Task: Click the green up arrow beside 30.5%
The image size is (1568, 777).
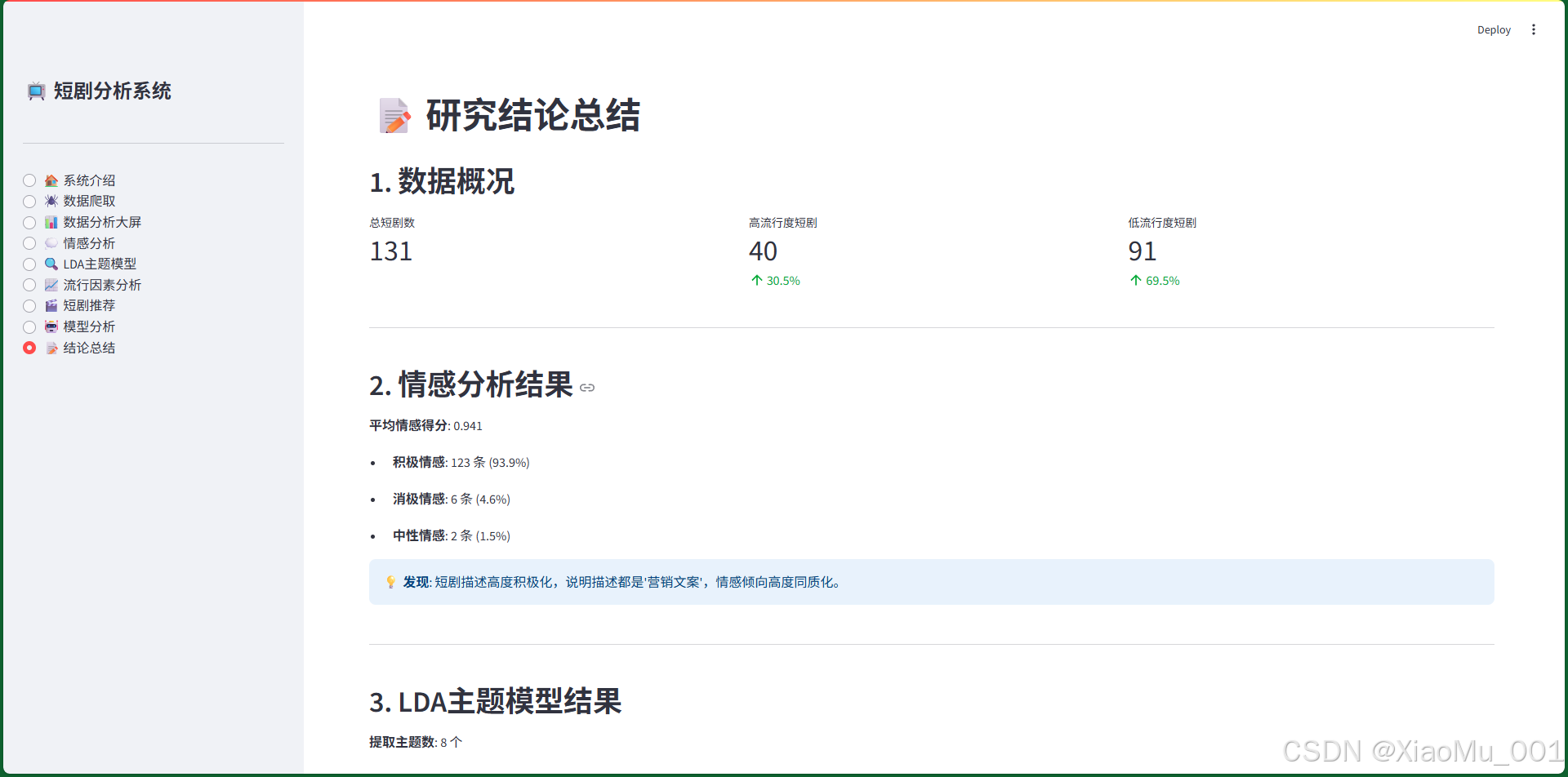Action: click(756, 281)
